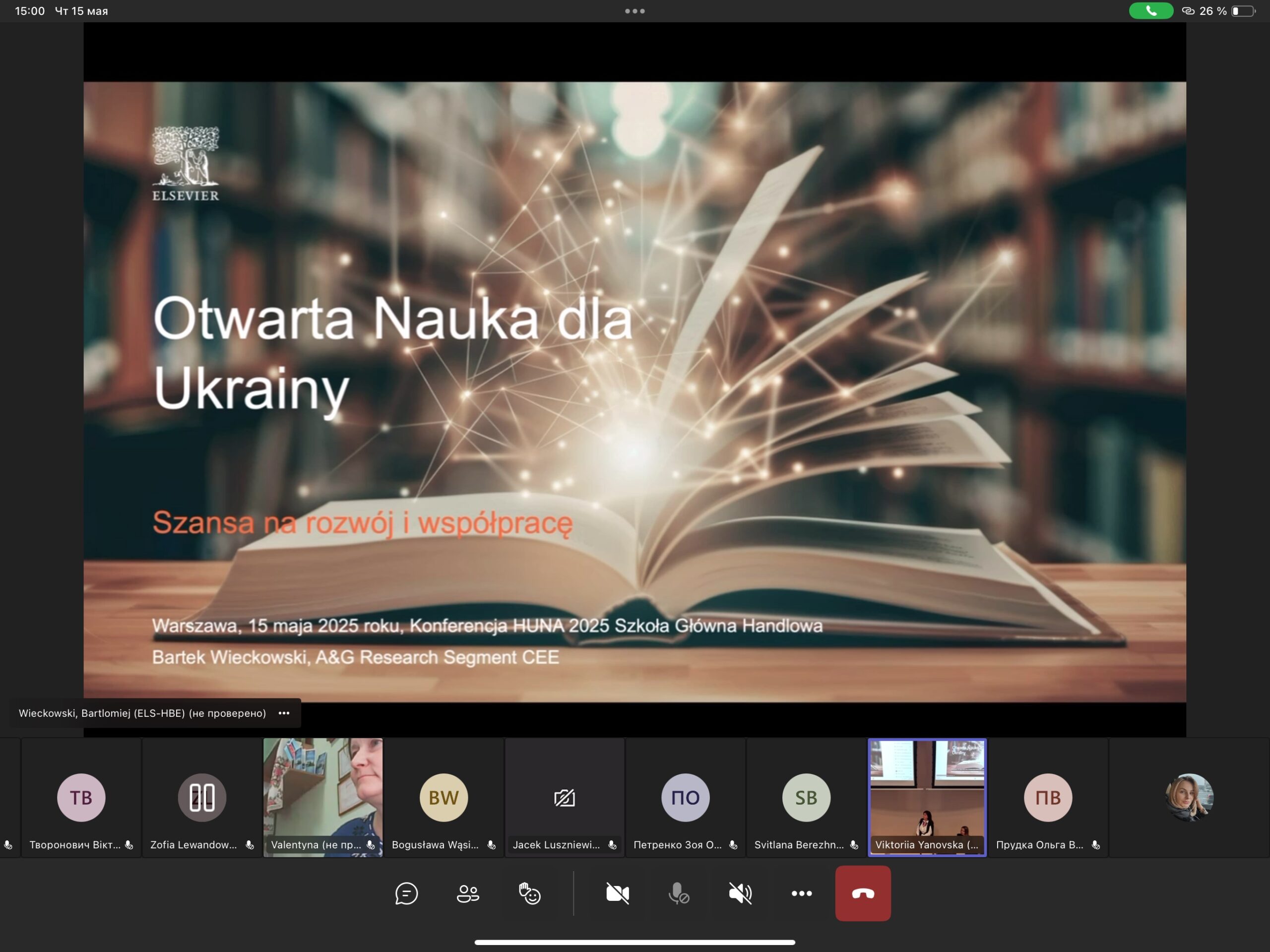Open more actions in call toolbar
Screen dimensions: 1270x952
(x=802, y=893)
